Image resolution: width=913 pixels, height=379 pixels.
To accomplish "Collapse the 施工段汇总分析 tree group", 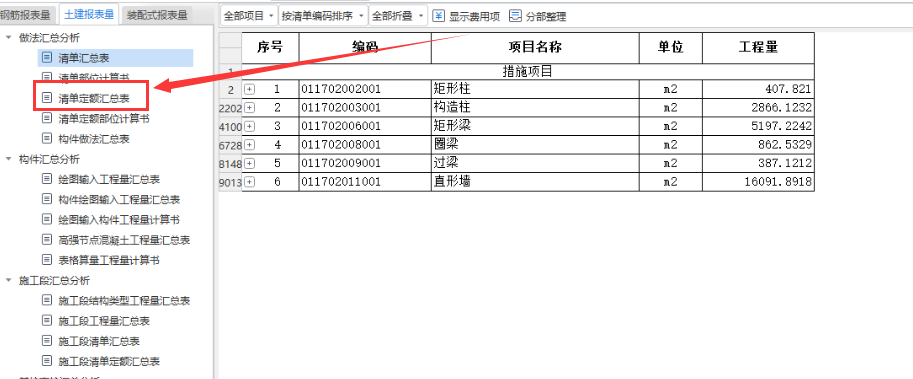I will pos(8,281).
